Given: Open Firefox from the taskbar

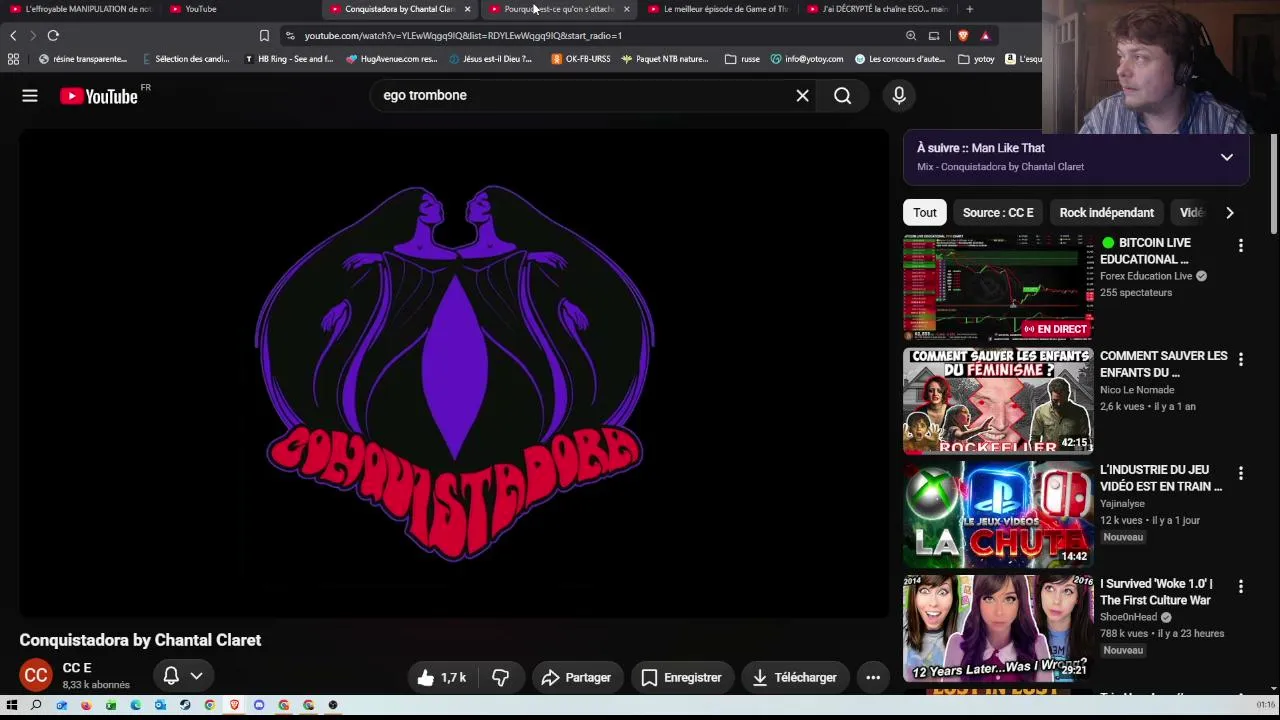Looking at the screenshot, I should tap(86, 705).
